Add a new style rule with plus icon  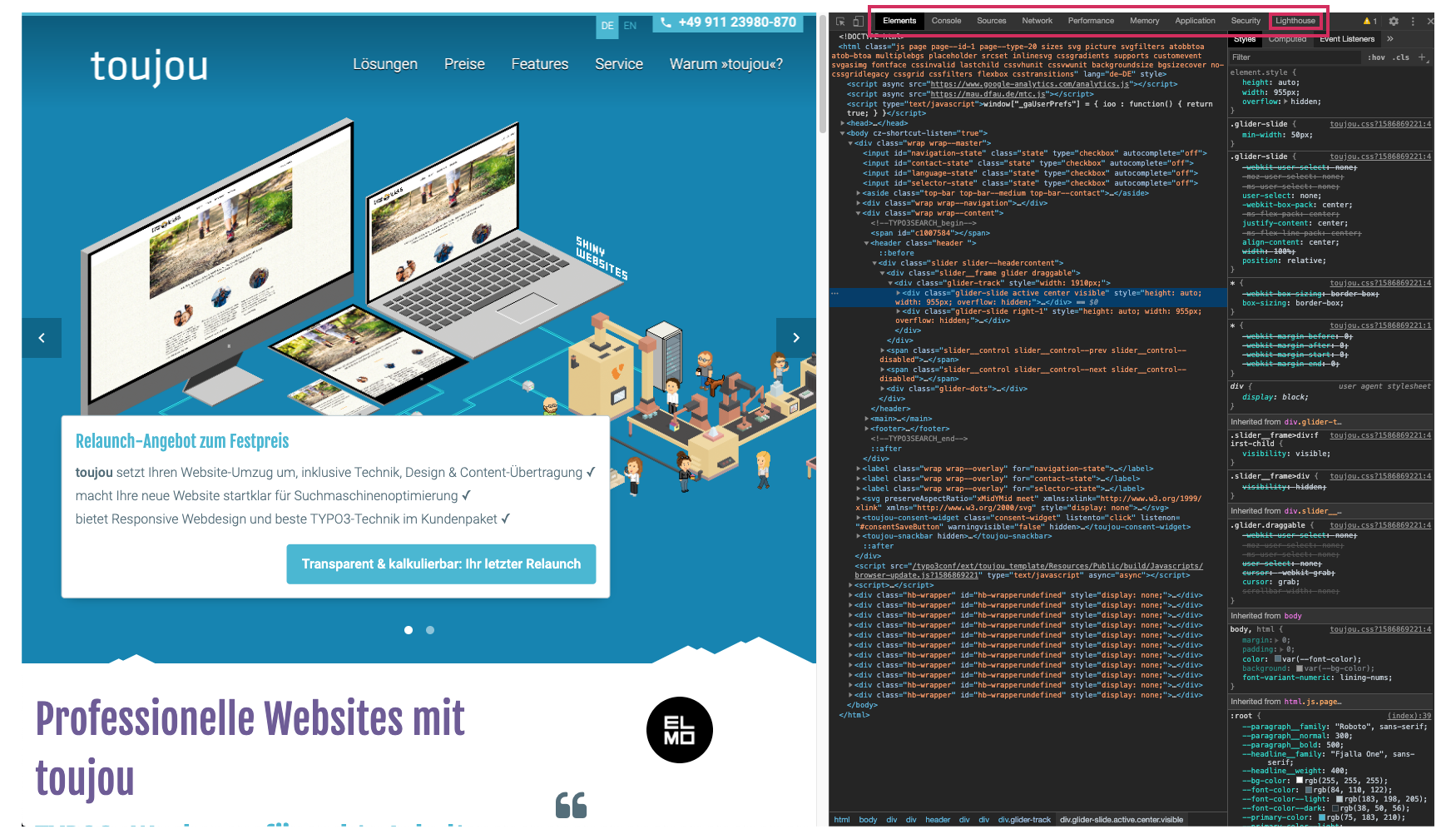coord(1422,57)
